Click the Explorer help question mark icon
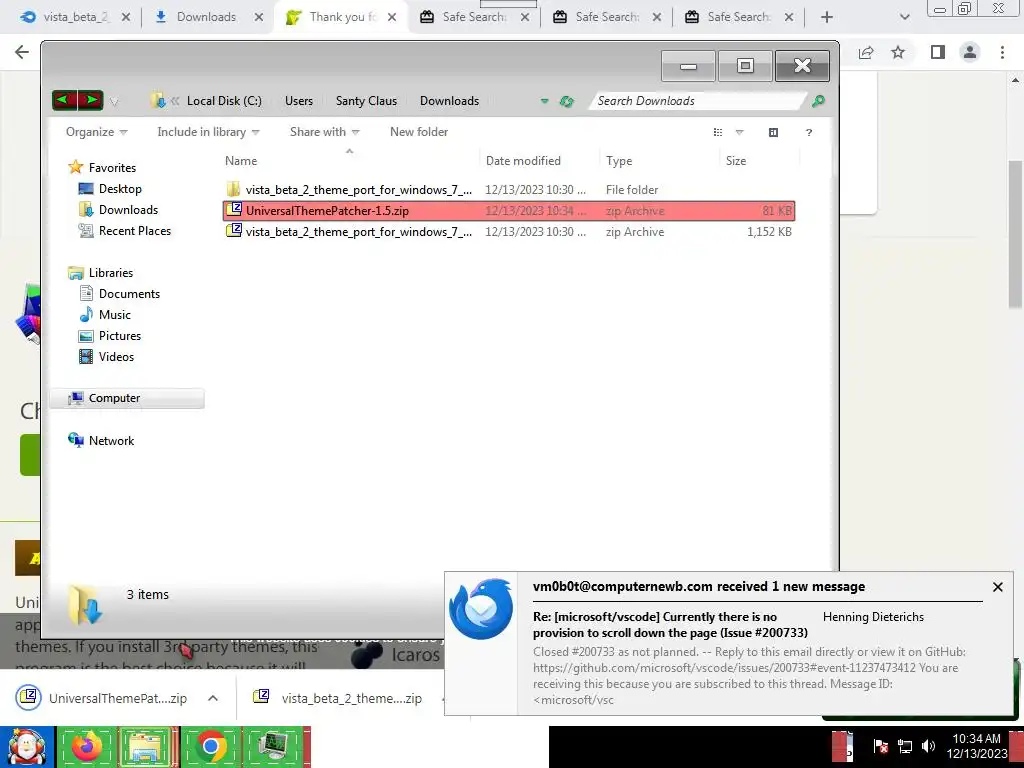 point(808,133)
